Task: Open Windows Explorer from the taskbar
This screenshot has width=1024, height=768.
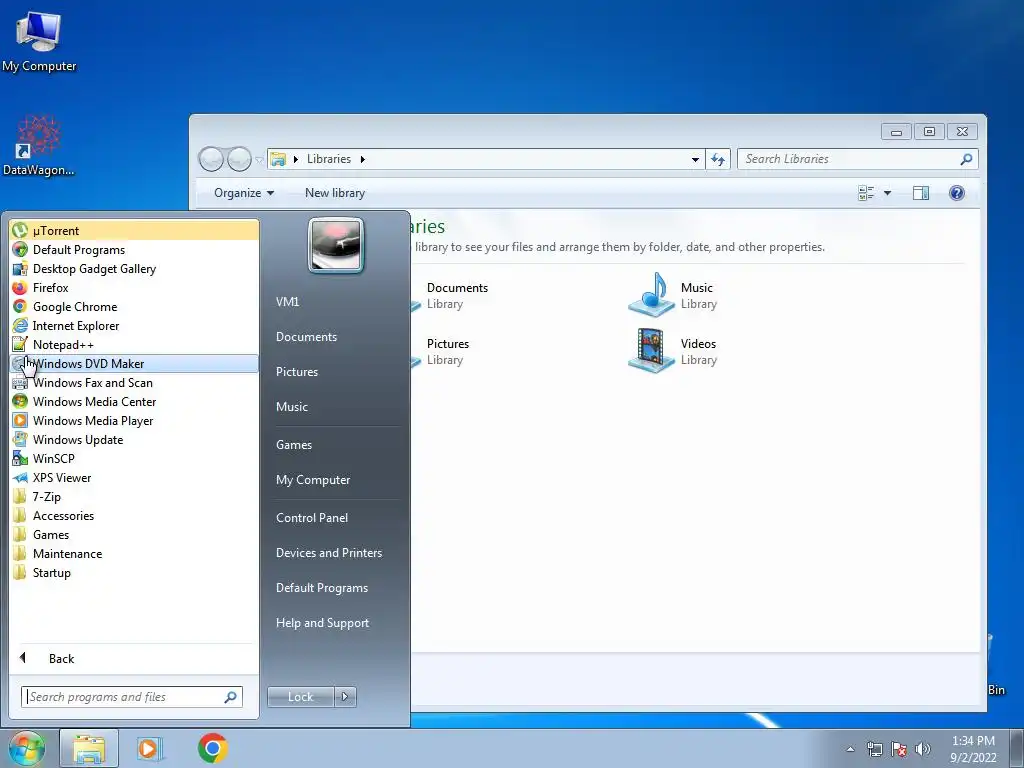Action: 89,748
